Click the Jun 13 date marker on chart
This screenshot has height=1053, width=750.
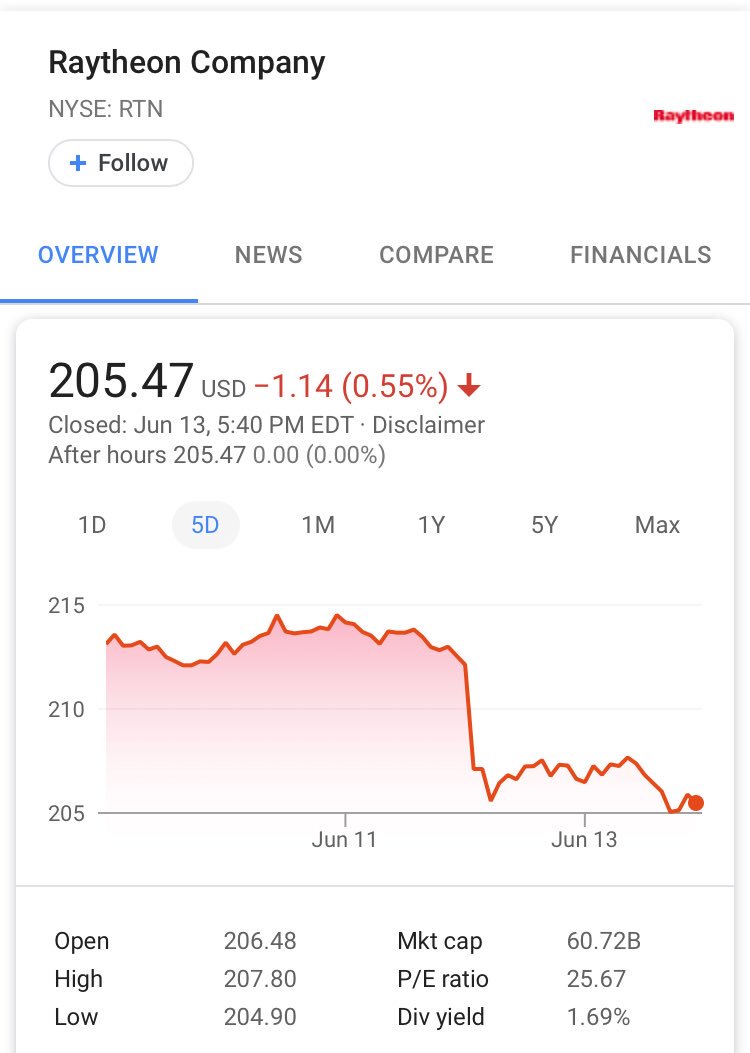[x=584, y=839]
